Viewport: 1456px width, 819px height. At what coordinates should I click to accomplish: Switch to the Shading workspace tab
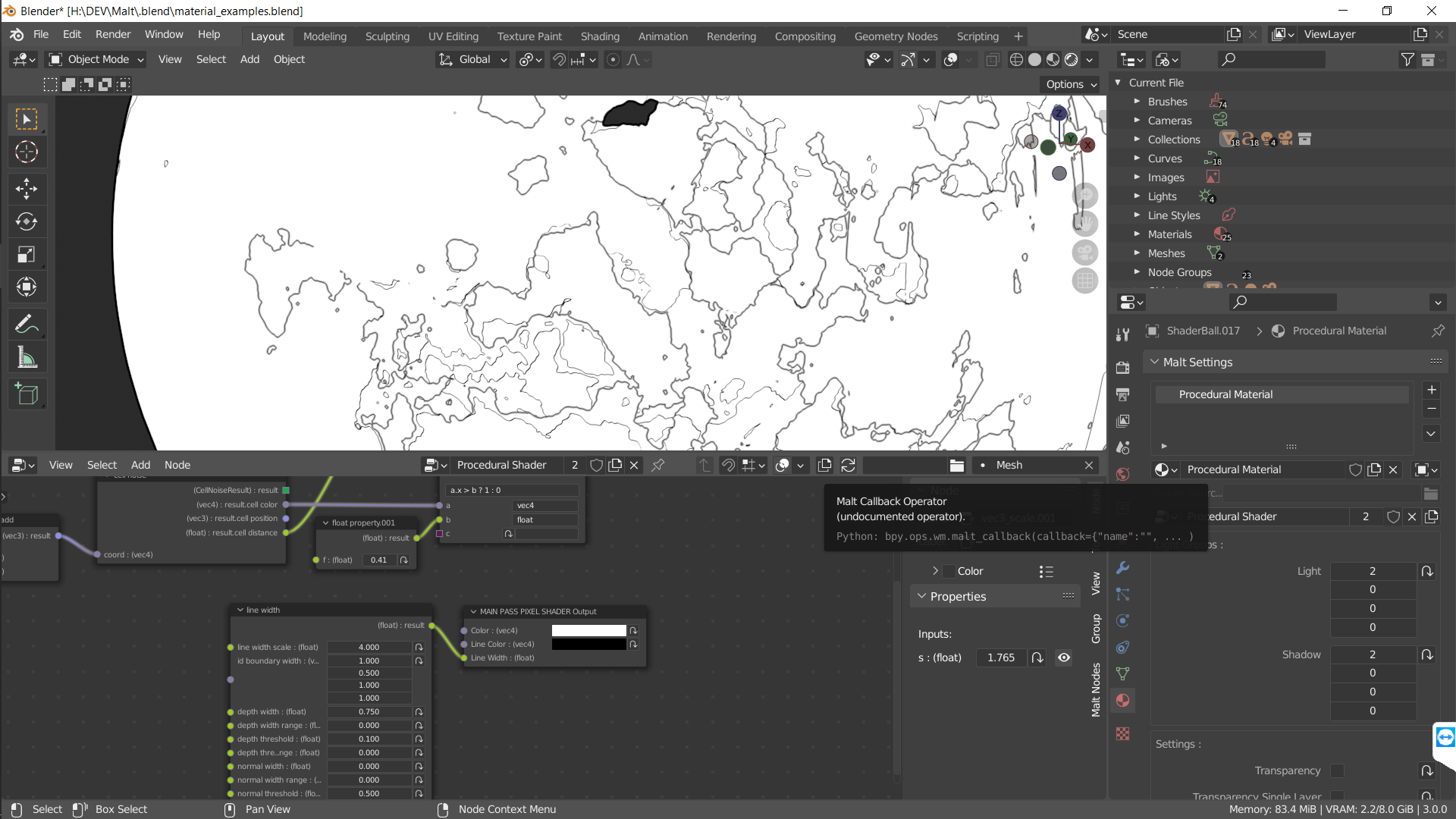pyautogui.click(x=600, y=36)
